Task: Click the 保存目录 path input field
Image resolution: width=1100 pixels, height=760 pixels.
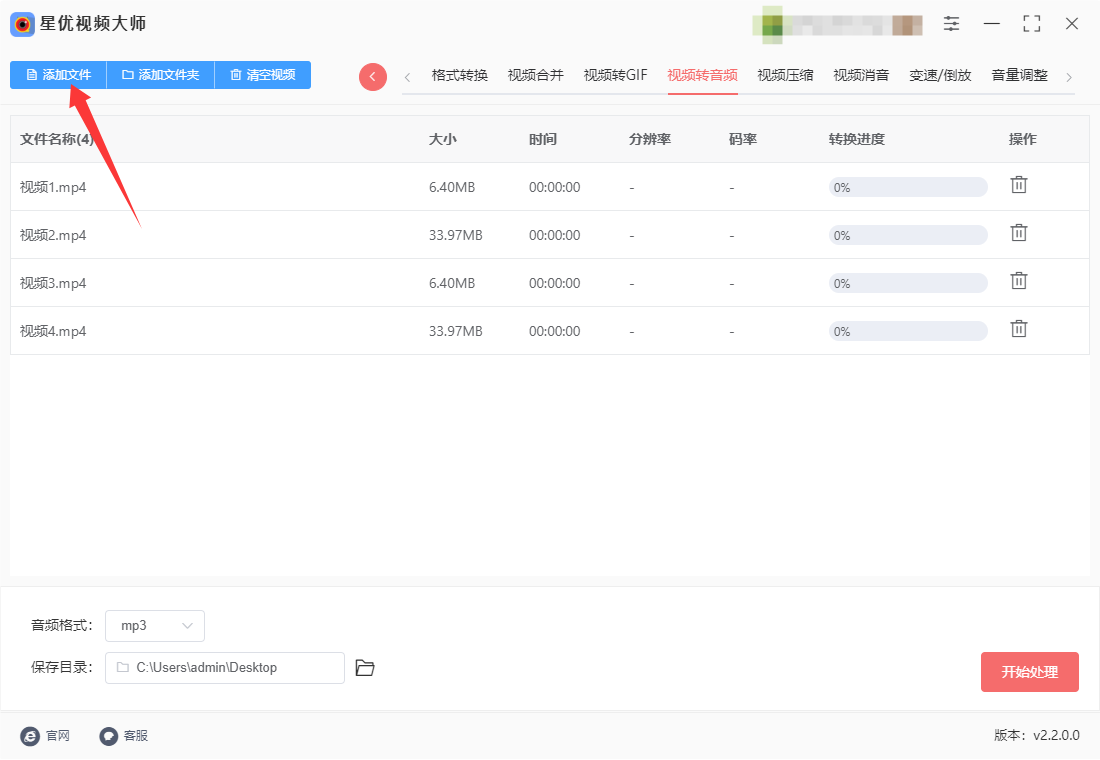Action: [224, 668]
